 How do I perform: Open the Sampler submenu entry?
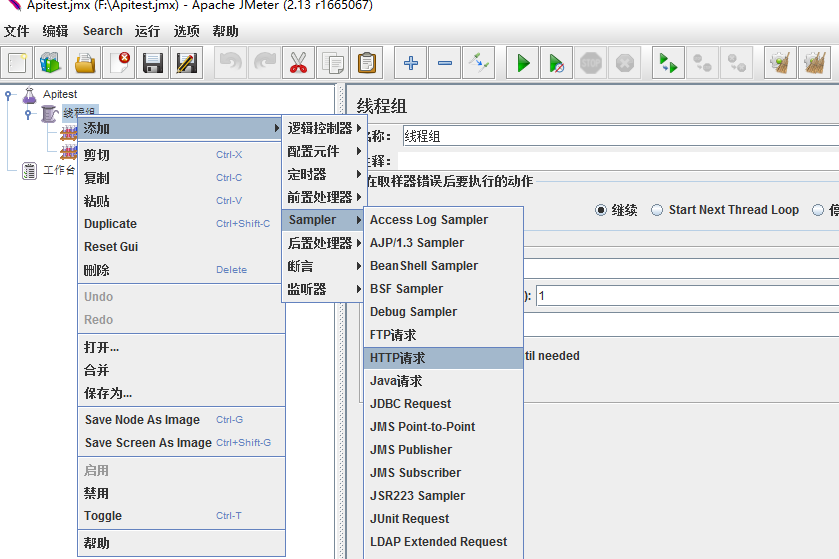click(324, 220)
